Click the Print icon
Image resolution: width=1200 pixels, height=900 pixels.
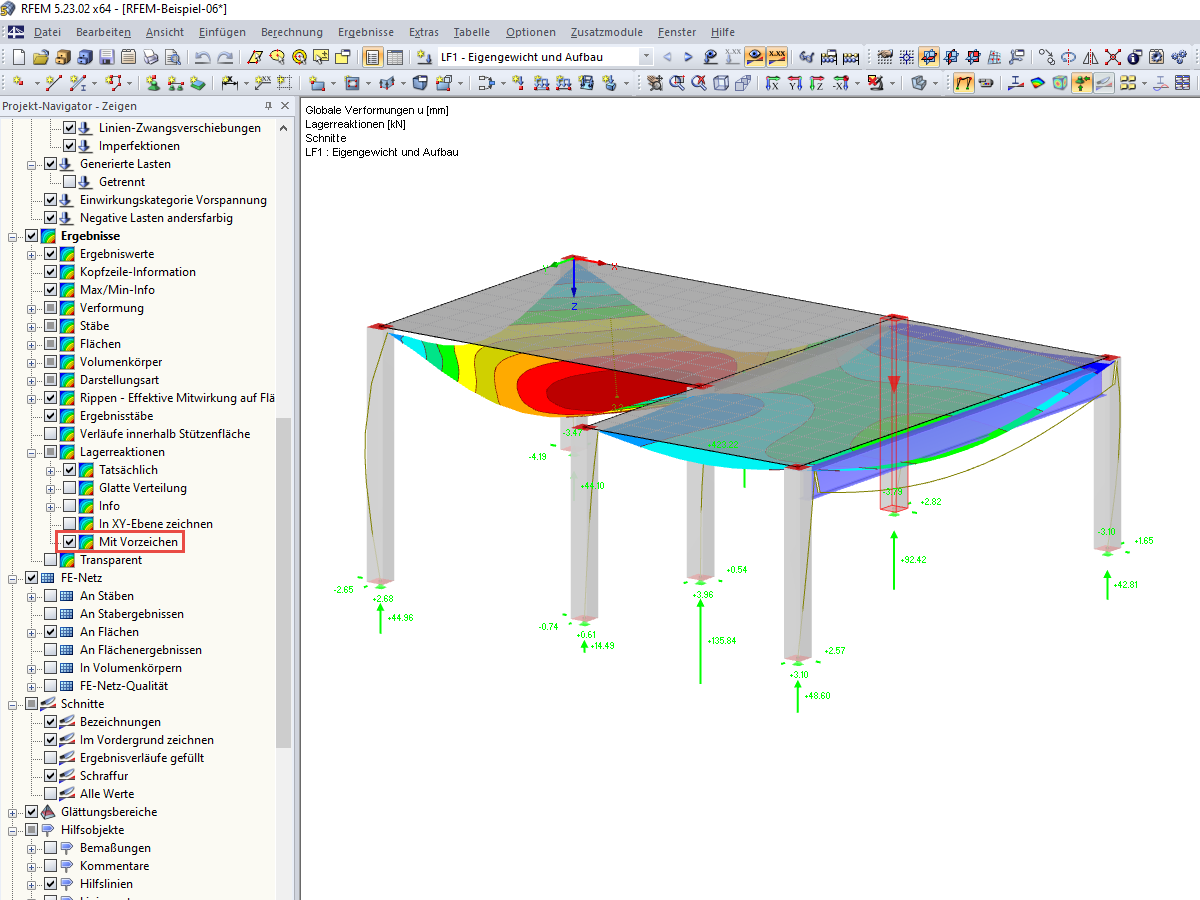point(150,57)
